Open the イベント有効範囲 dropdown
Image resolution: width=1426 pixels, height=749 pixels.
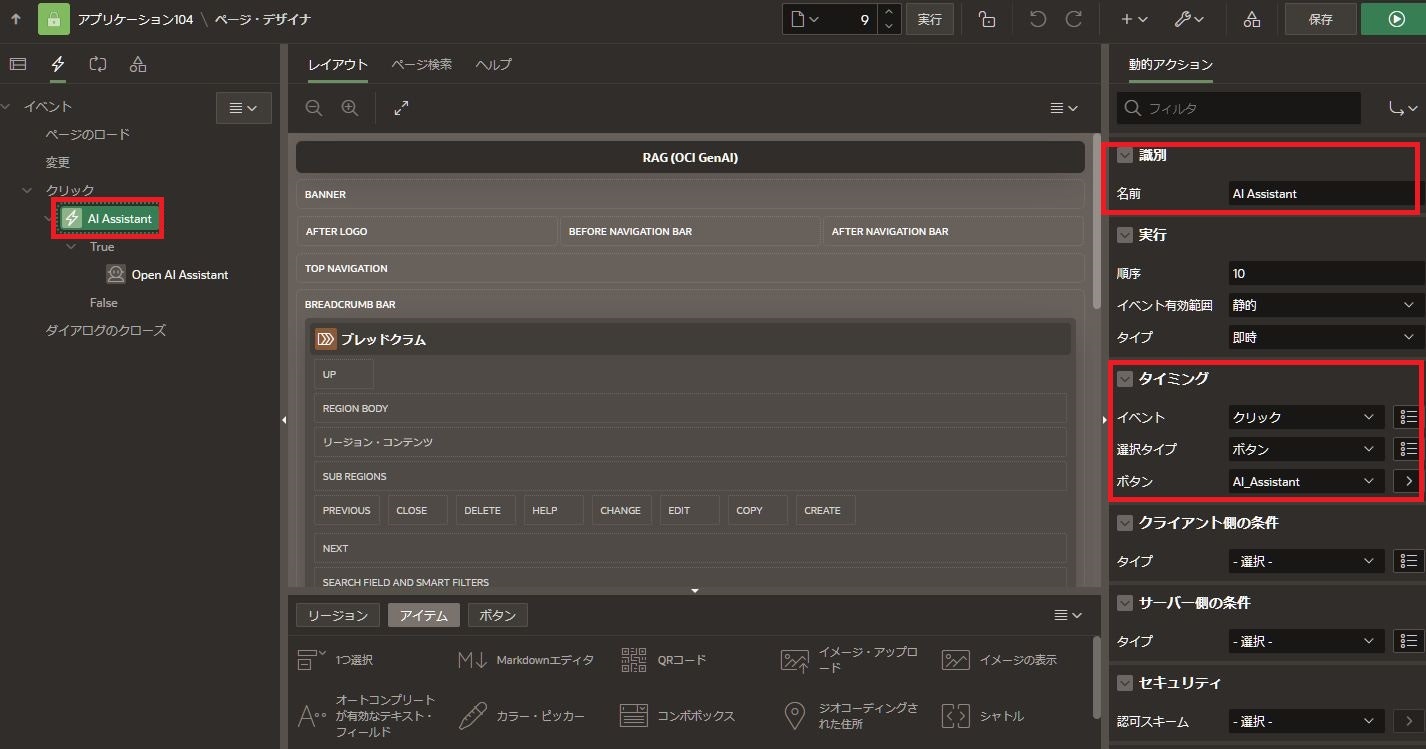(1324, 305)
